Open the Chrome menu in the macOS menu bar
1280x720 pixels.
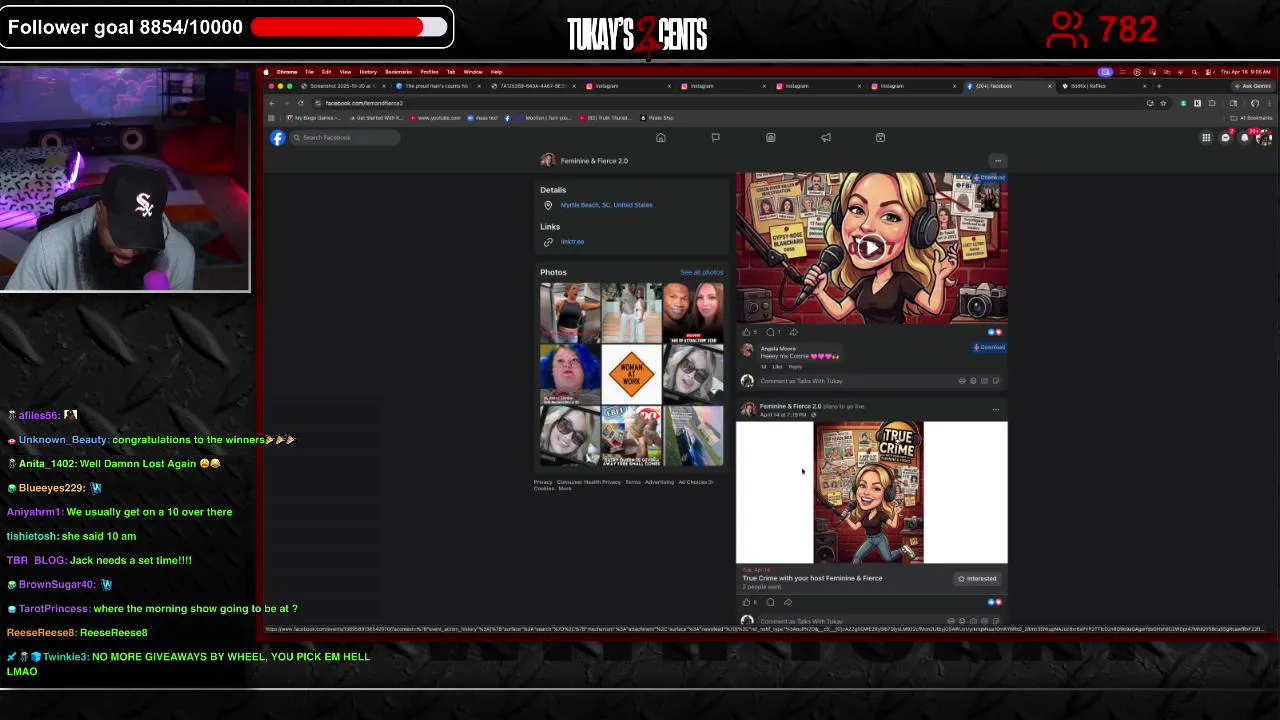(287, 72)
